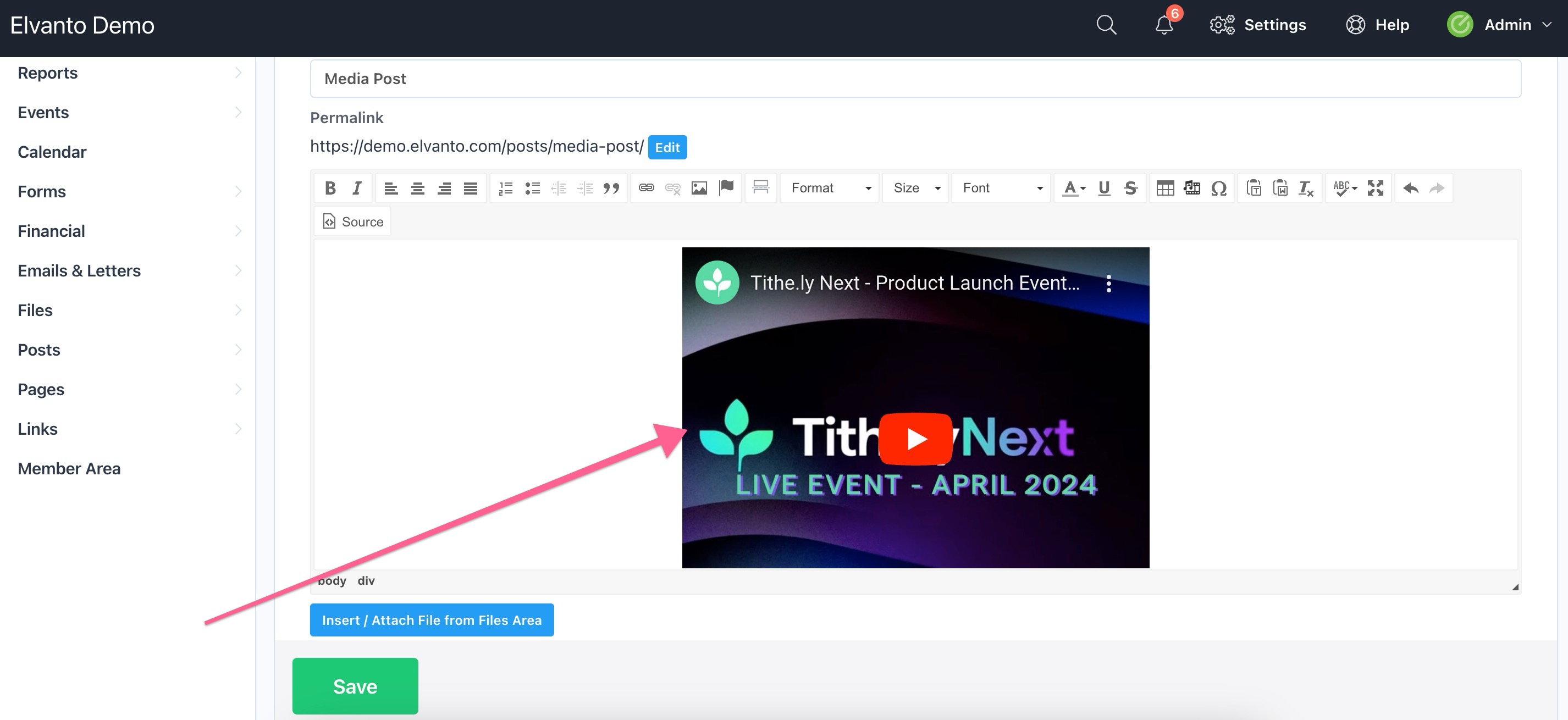
Task: Toggle bold formatting
Action: (x=329, y=188)
